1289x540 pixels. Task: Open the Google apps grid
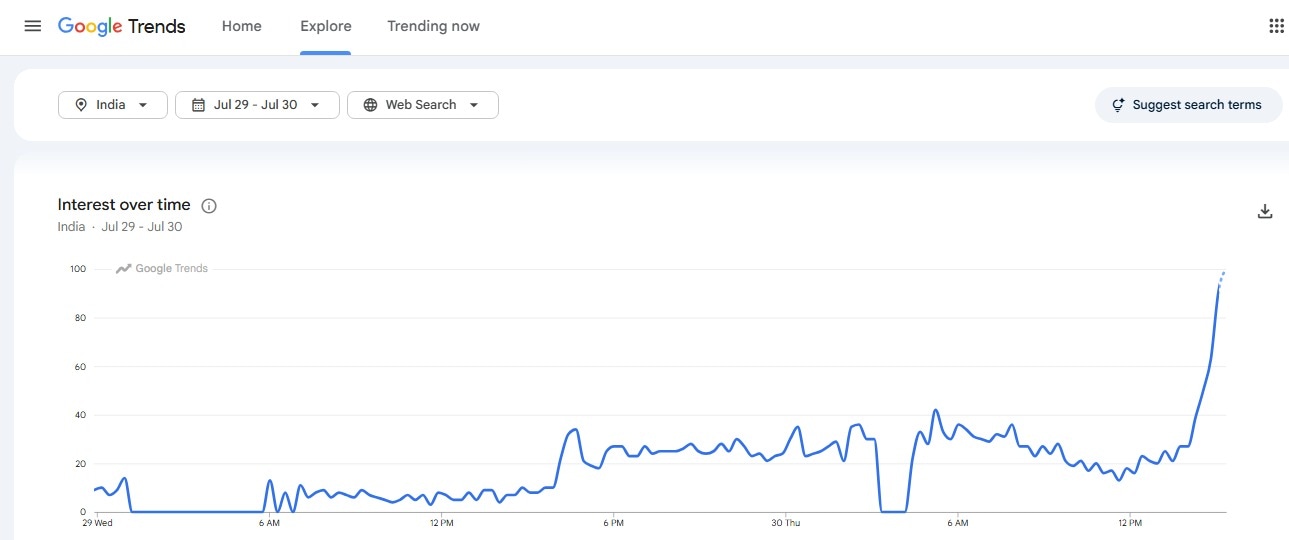(1276, 26)
